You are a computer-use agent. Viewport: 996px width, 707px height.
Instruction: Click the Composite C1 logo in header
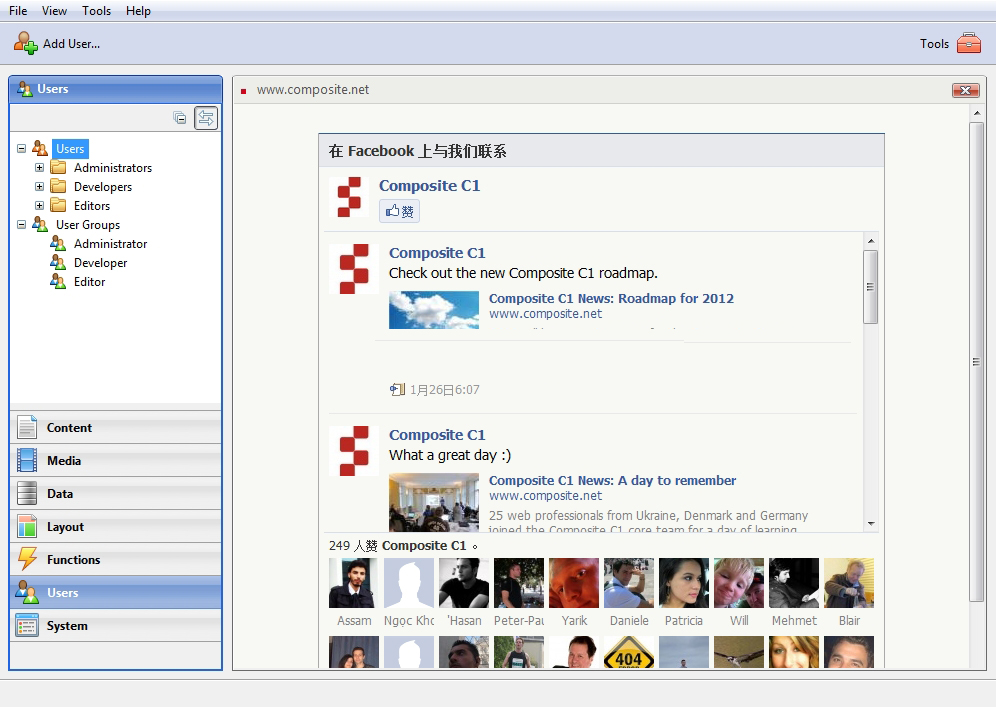349,197
